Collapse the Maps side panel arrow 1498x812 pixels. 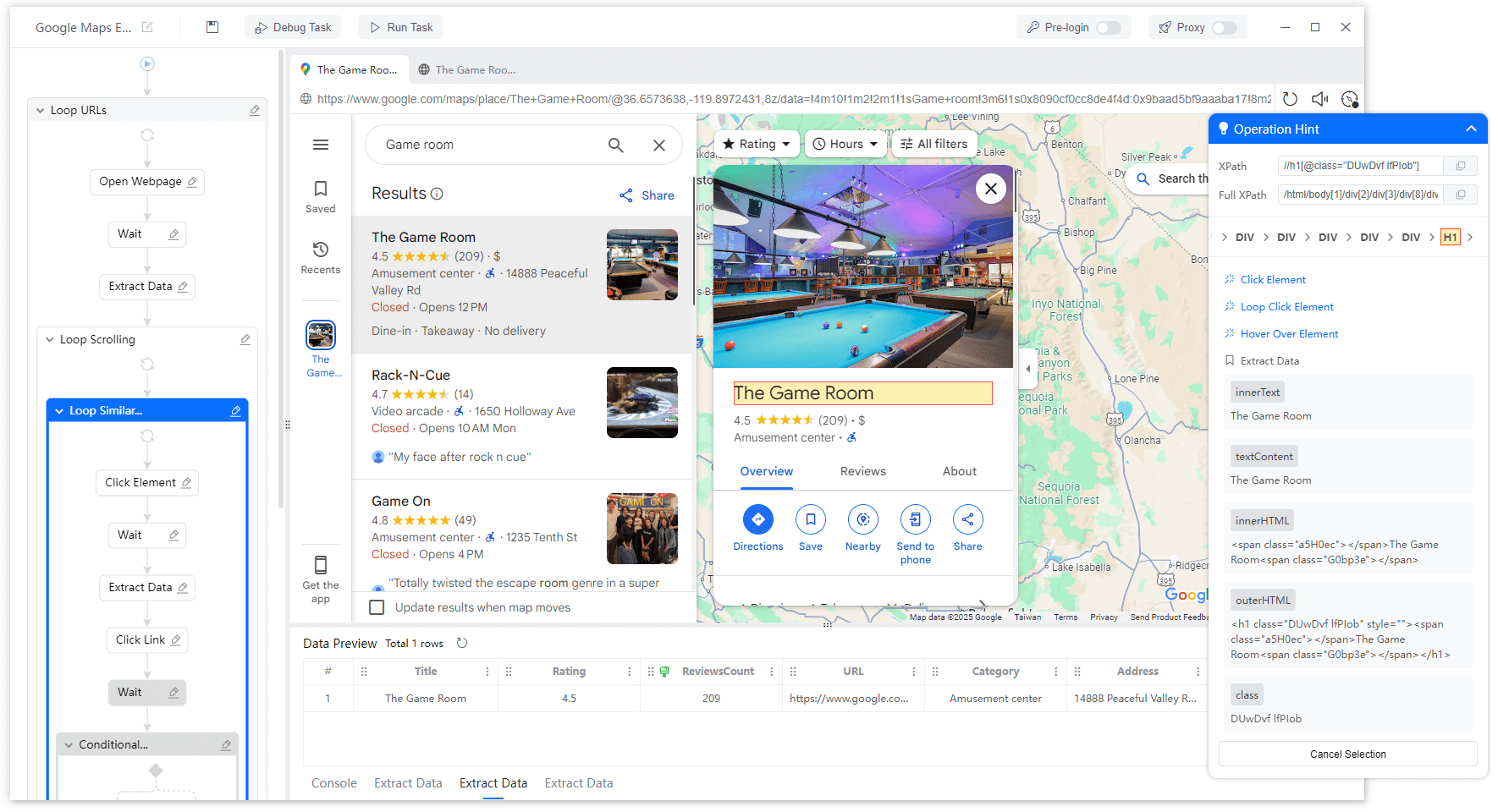tap(1028, 369)
